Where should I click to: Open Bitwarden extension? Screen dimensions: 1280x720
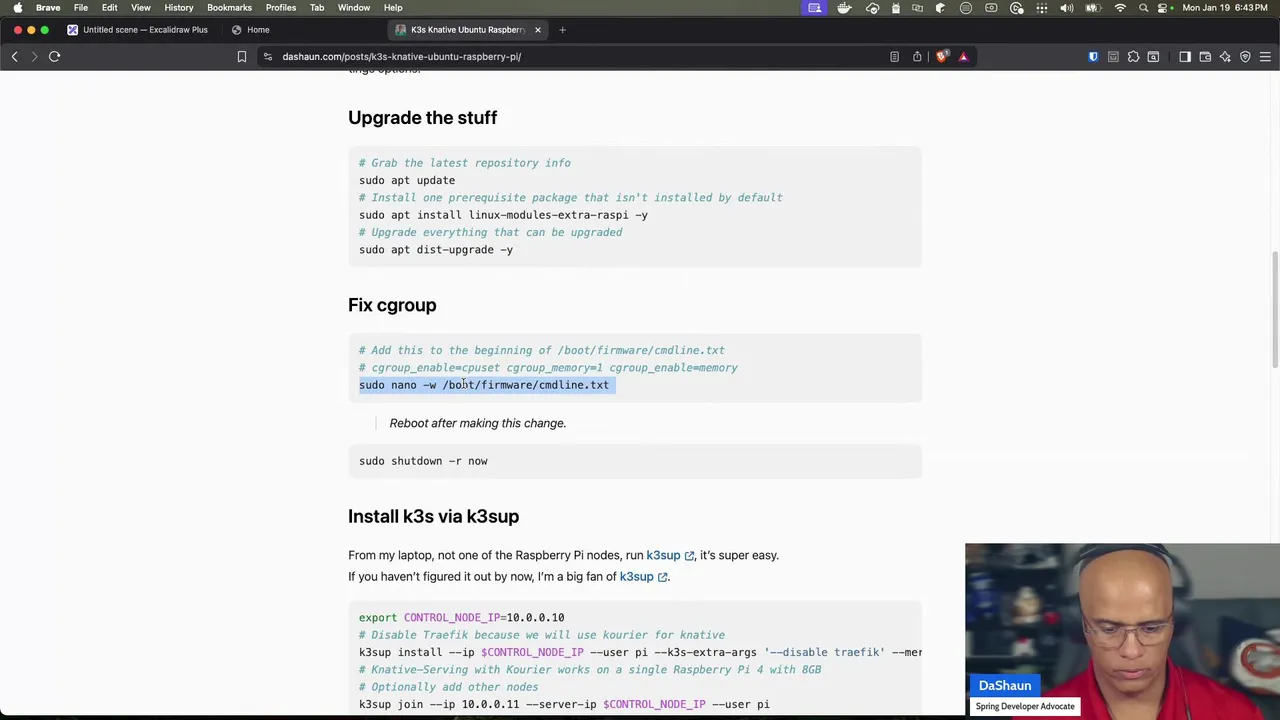(x=1093, y=57)
